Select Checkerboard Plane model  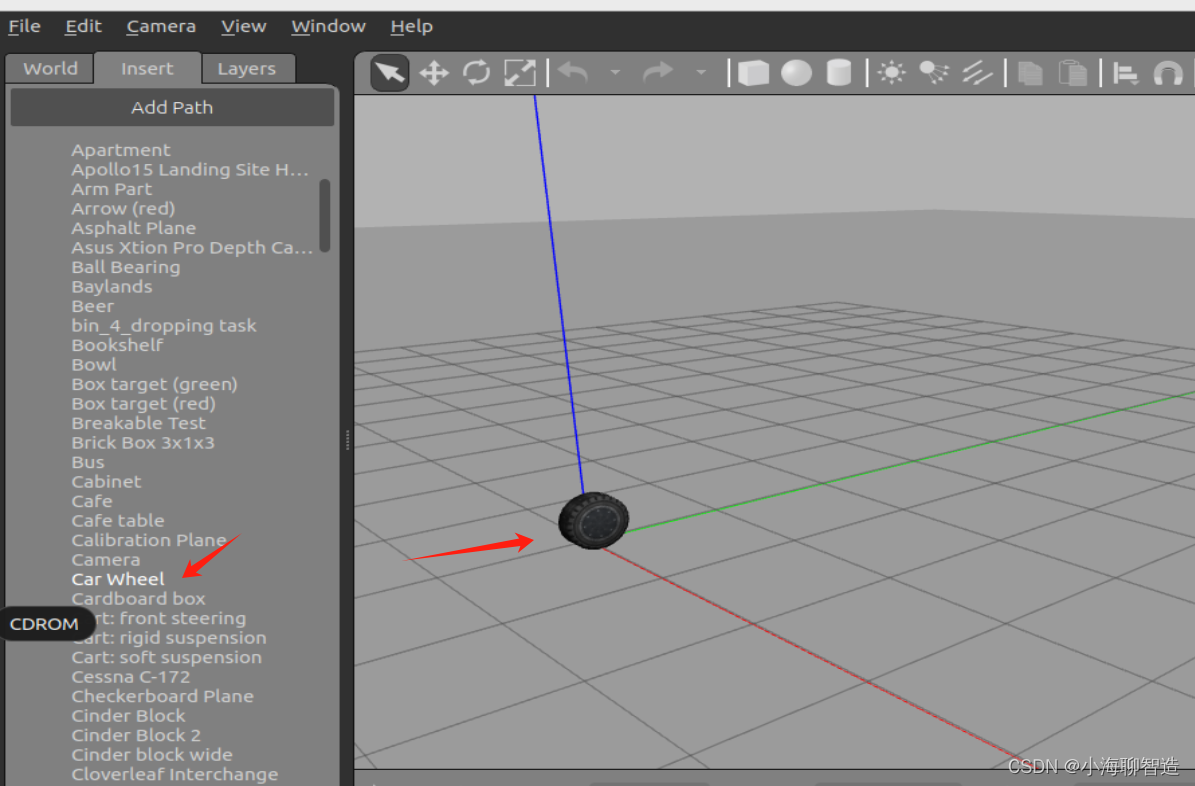pyautogui.click(x=162, y=696)
